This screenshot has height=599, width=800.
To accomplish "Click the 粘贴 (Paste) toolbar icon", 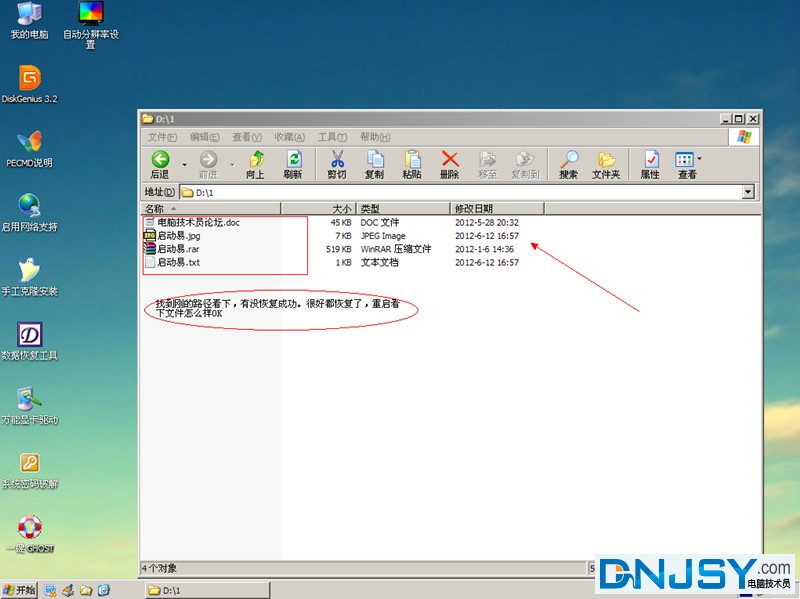I will click(x=412, y=160).
